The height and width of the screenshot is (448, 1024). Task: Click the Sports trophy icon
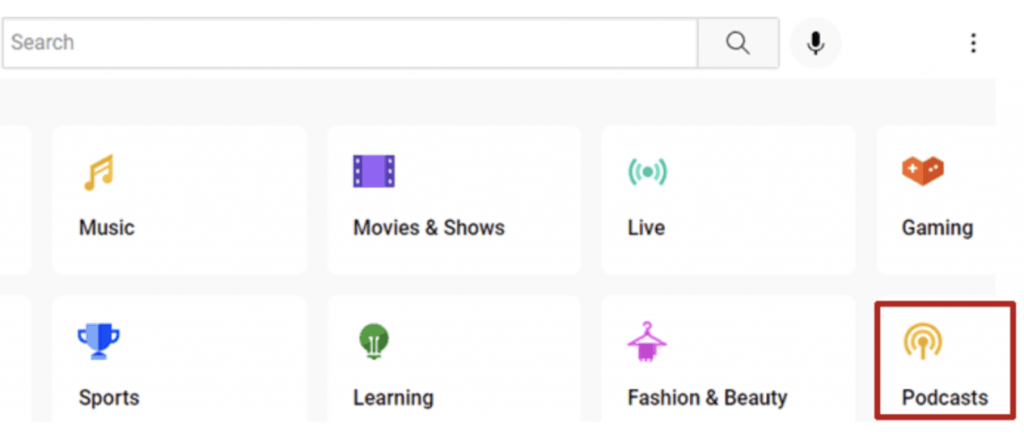pos(99,342)
